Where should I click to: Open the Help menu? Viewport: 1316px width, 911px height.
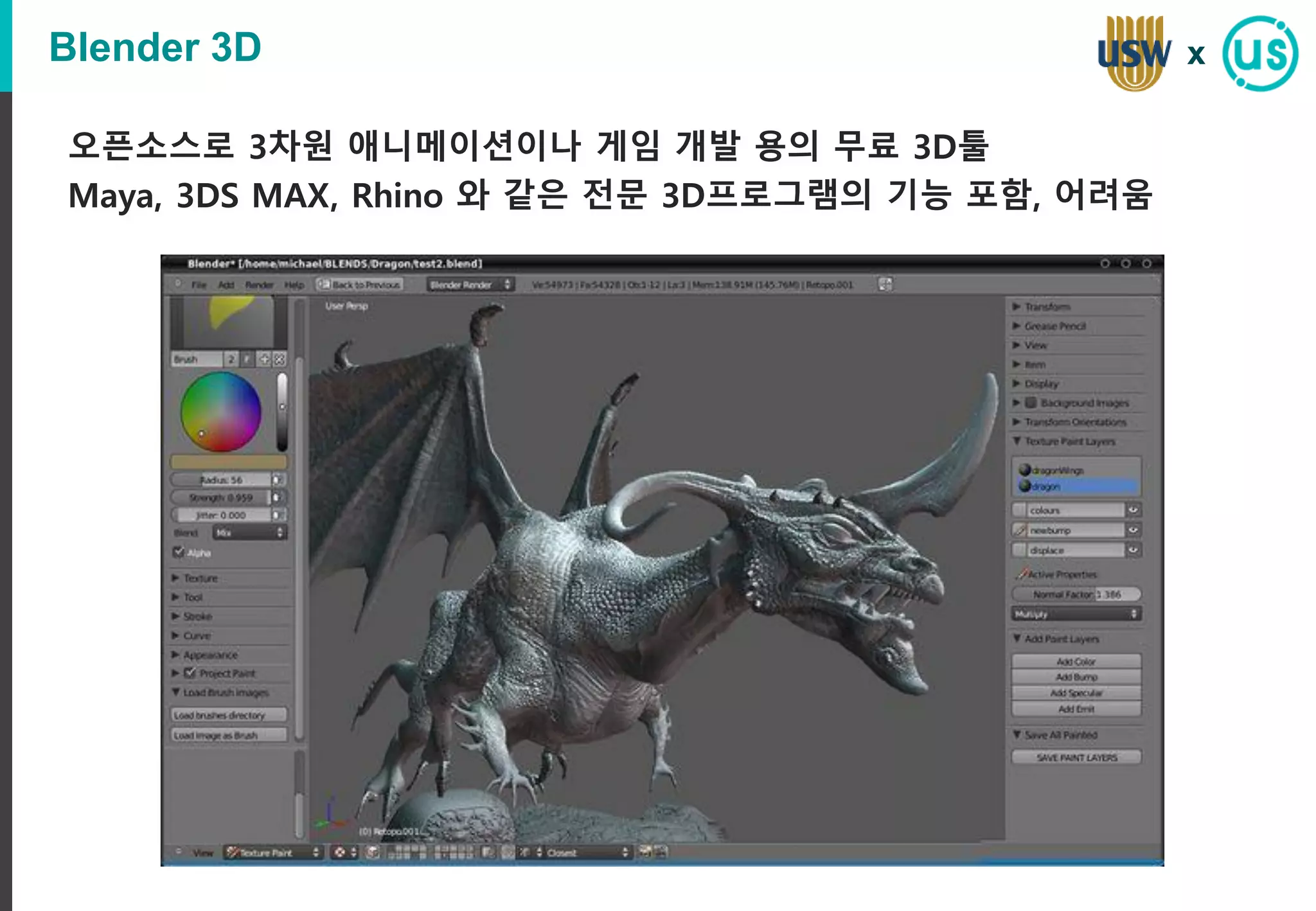click(294, 285)
